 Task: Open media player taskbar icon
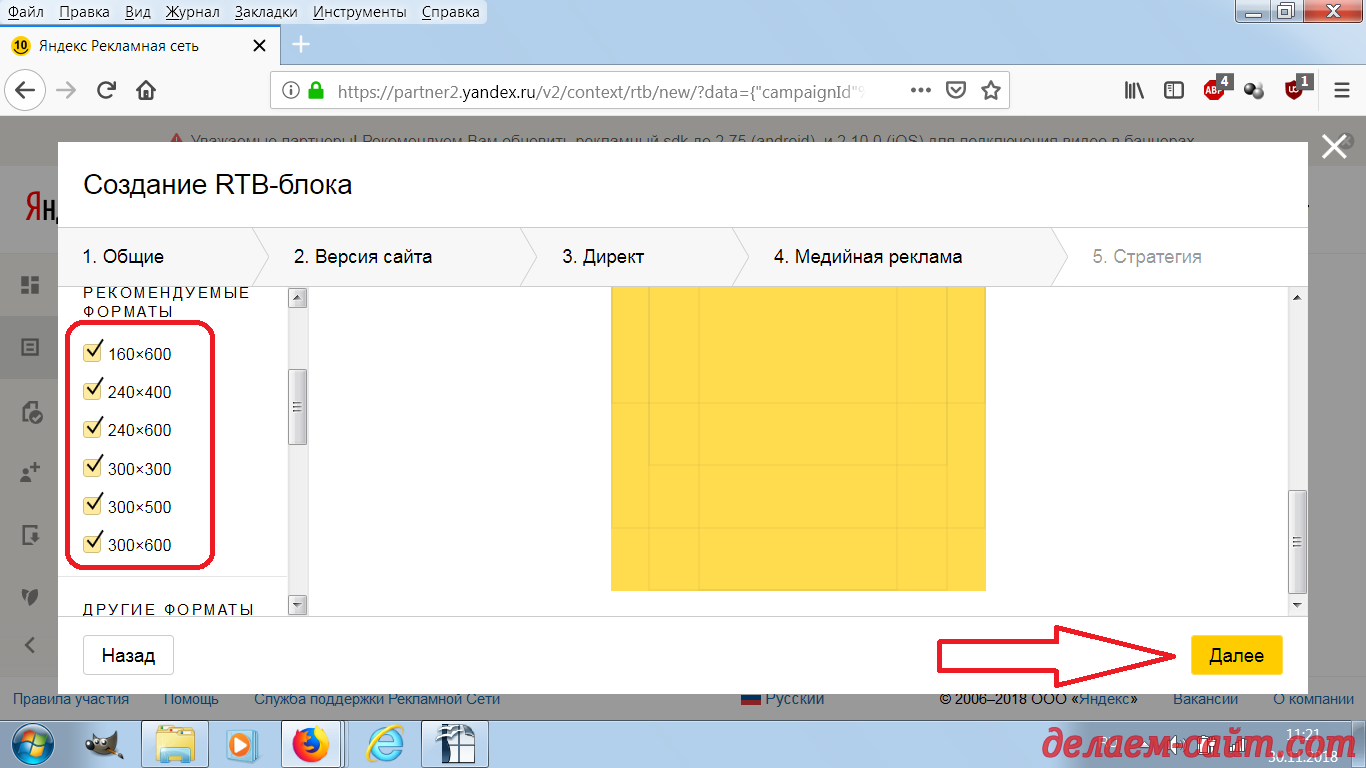pos(240,745)
